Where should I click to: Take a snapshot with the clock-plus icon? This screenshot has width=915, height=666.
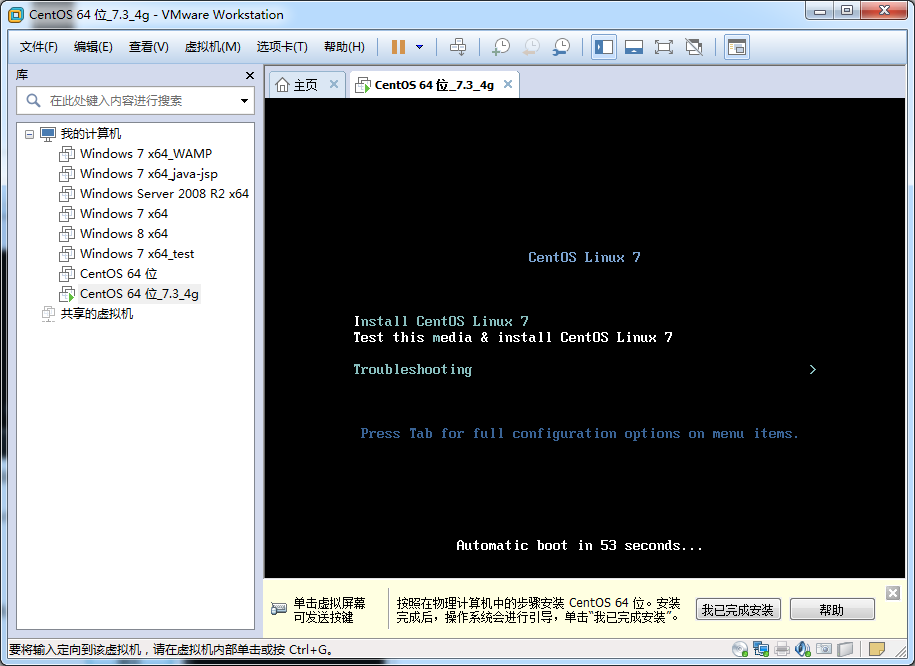click(501, 47)
